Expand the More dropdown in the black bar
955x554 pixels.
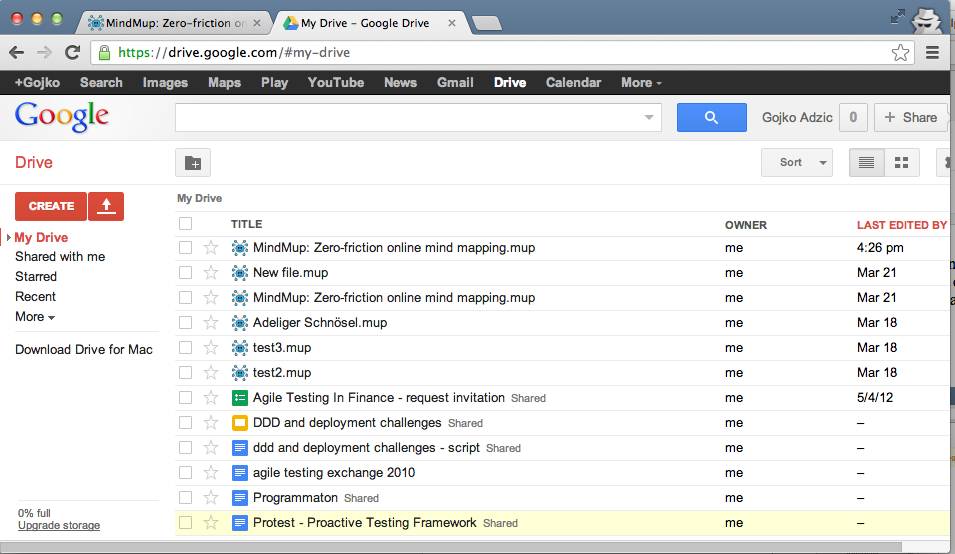[x=641, y=83]
